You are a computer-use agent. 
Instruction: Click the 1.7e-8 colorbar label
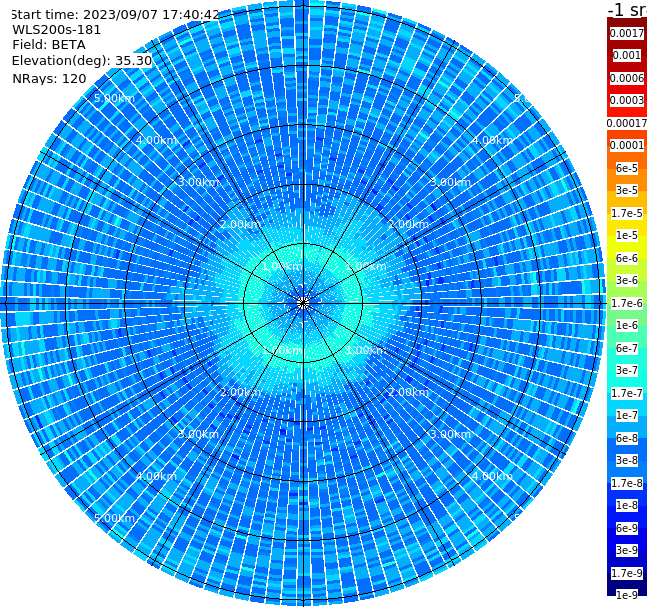[627, 483]
